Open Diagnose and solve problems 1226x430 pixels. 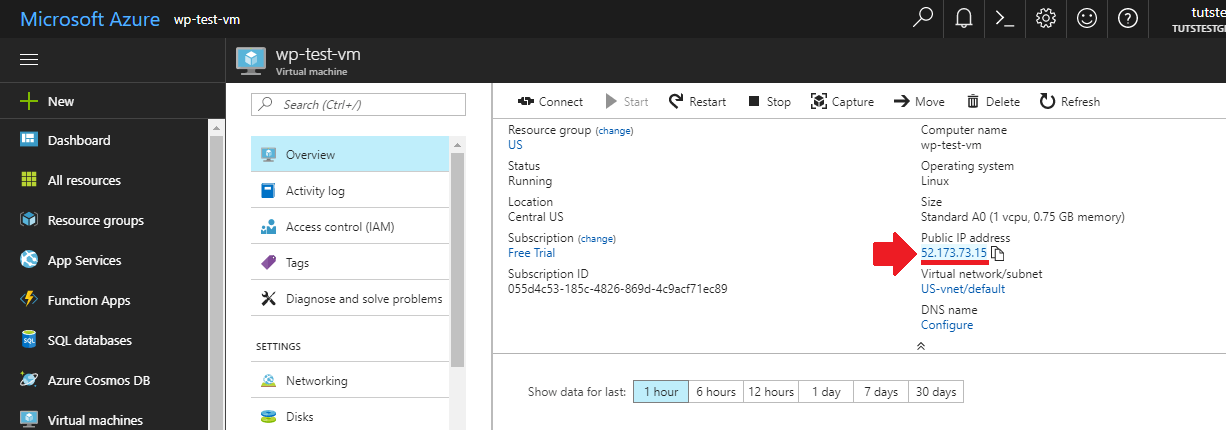tap(350, 299)
